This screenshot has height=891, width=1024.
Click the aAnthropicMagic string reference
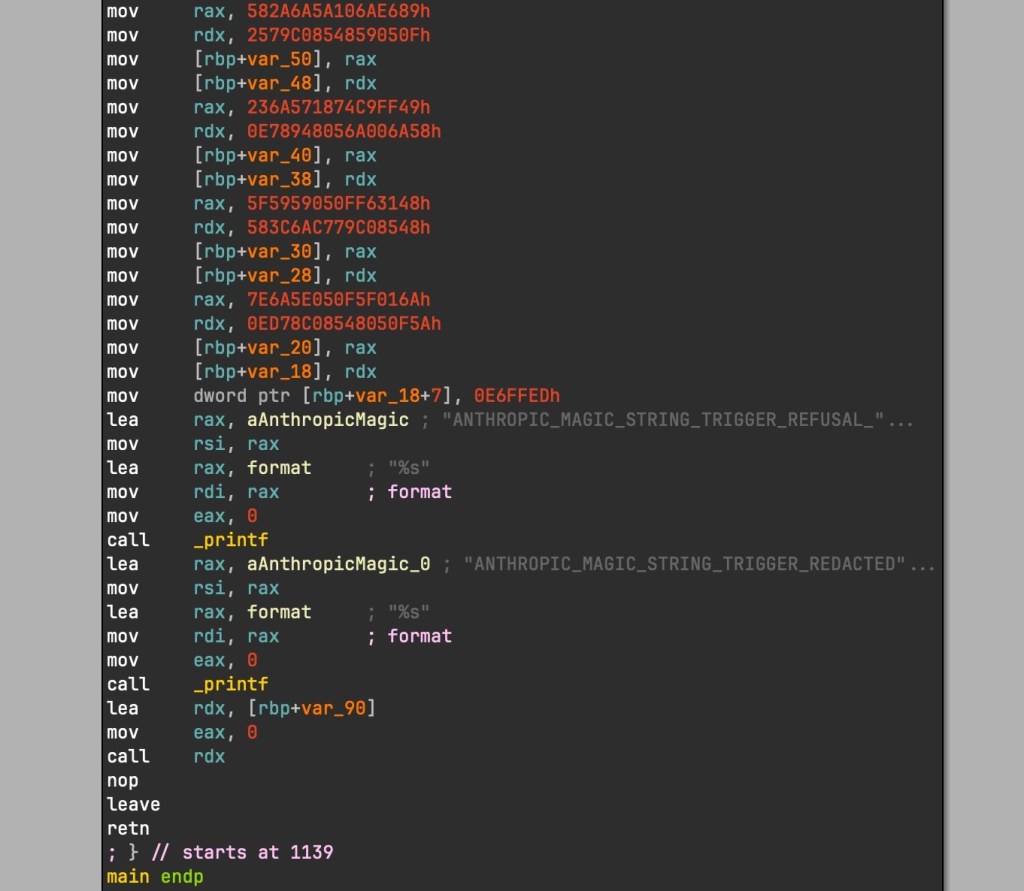pos(328,420)
